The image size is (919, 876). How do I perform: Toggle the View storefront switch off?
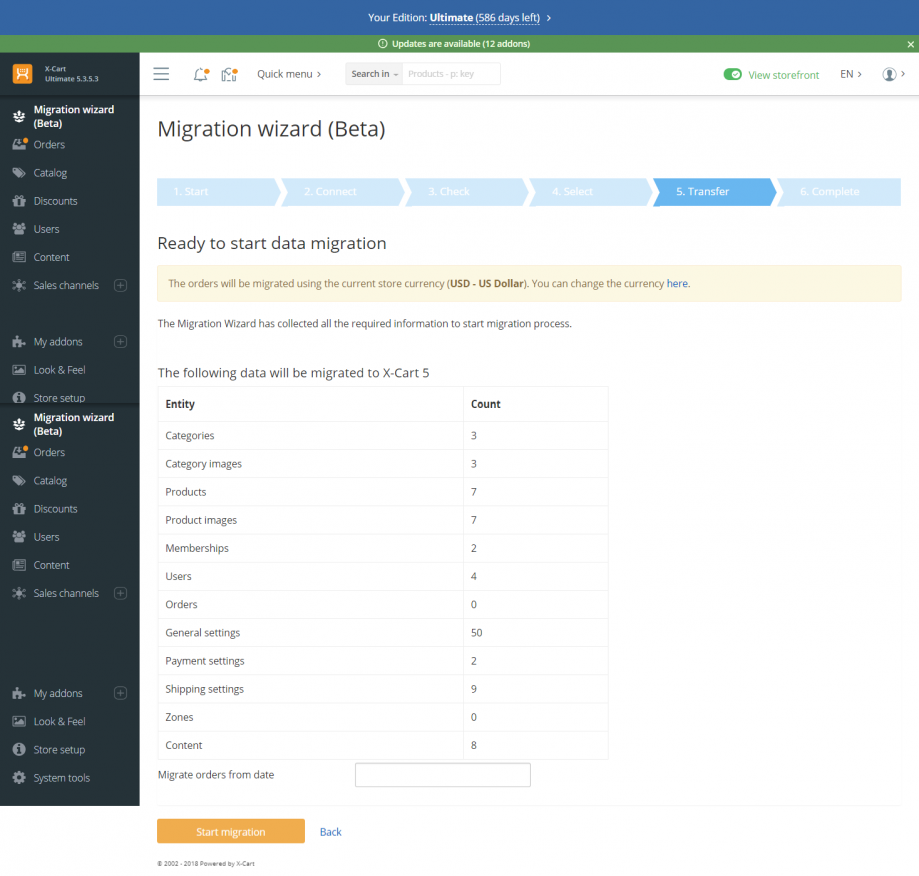coord(731,74)
